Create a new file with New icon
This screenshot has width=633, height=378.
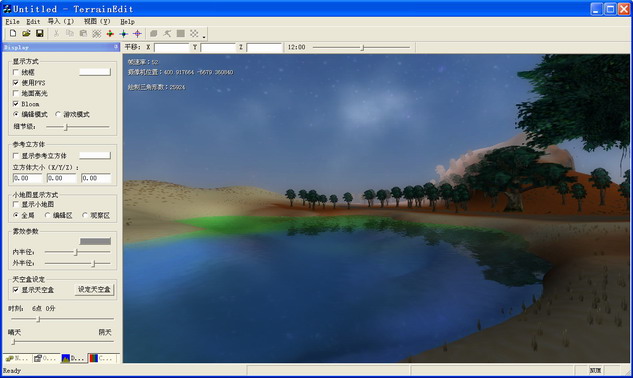point(13,34)
